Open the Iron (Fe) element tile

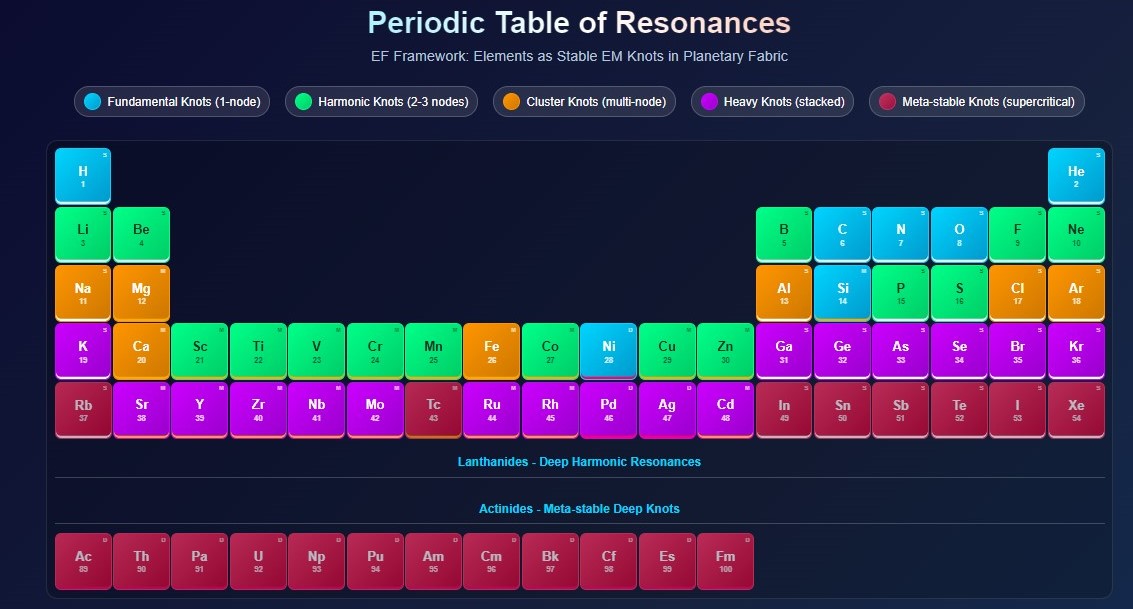491,351
